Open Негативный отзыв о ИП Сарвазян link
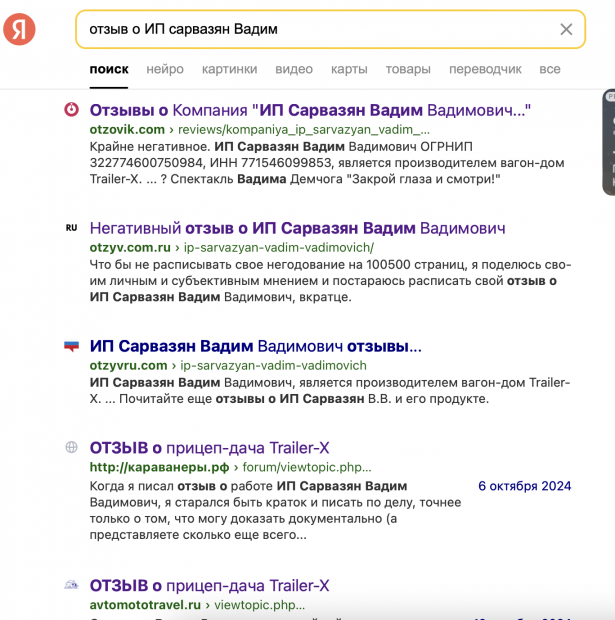615x620 pixels. click(297, 228)
